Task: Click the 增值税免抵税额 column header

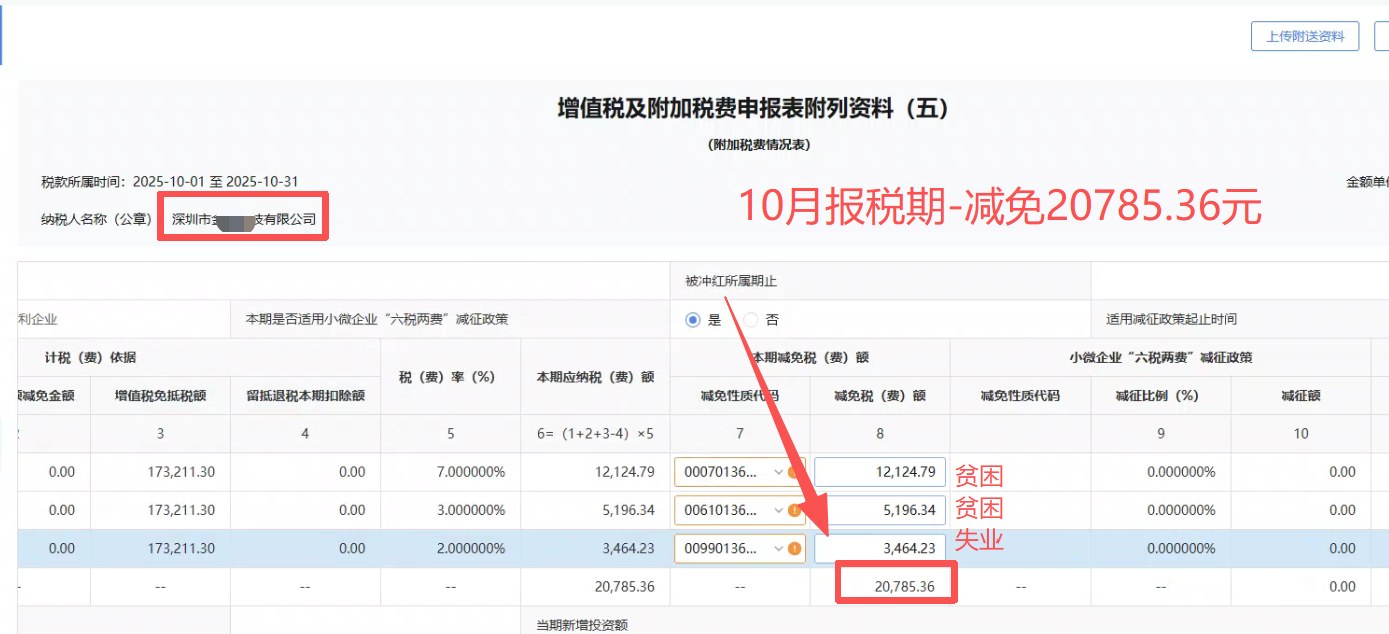Action: (x=160, y=396)
